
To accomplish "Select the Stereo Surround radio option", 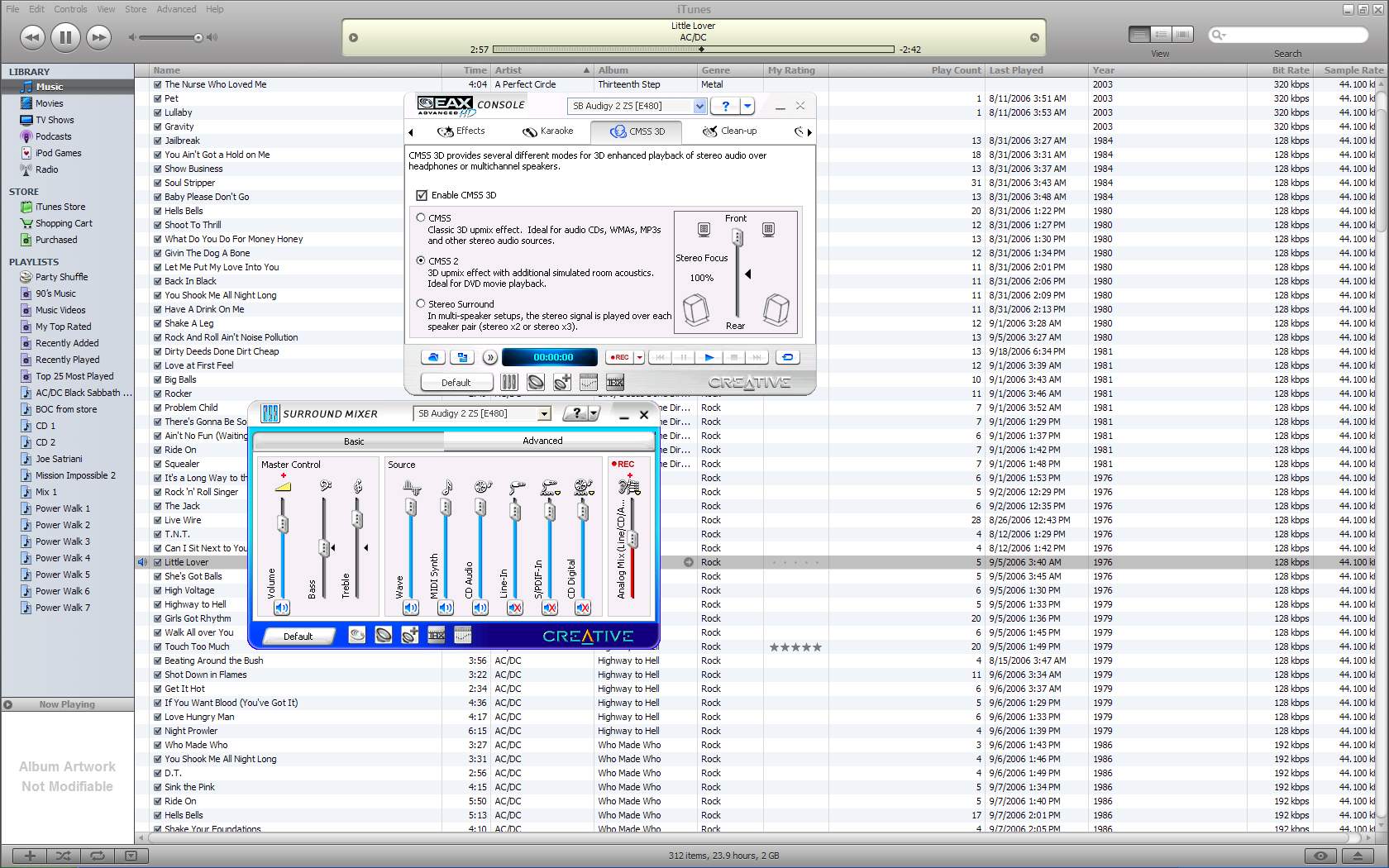I will 421,303.
